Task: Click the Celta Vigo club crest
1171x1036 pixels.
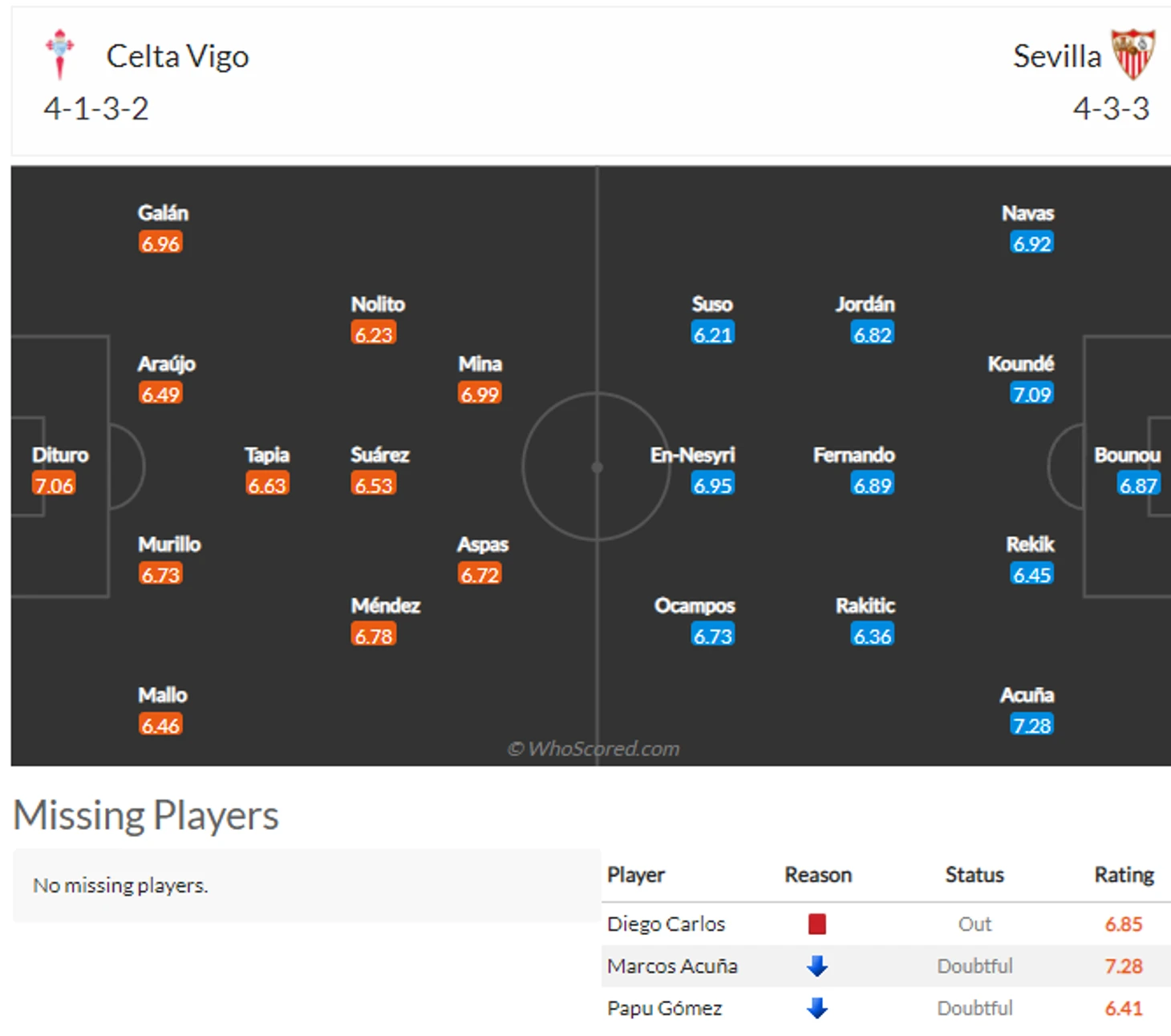Action: coord(59,54)
